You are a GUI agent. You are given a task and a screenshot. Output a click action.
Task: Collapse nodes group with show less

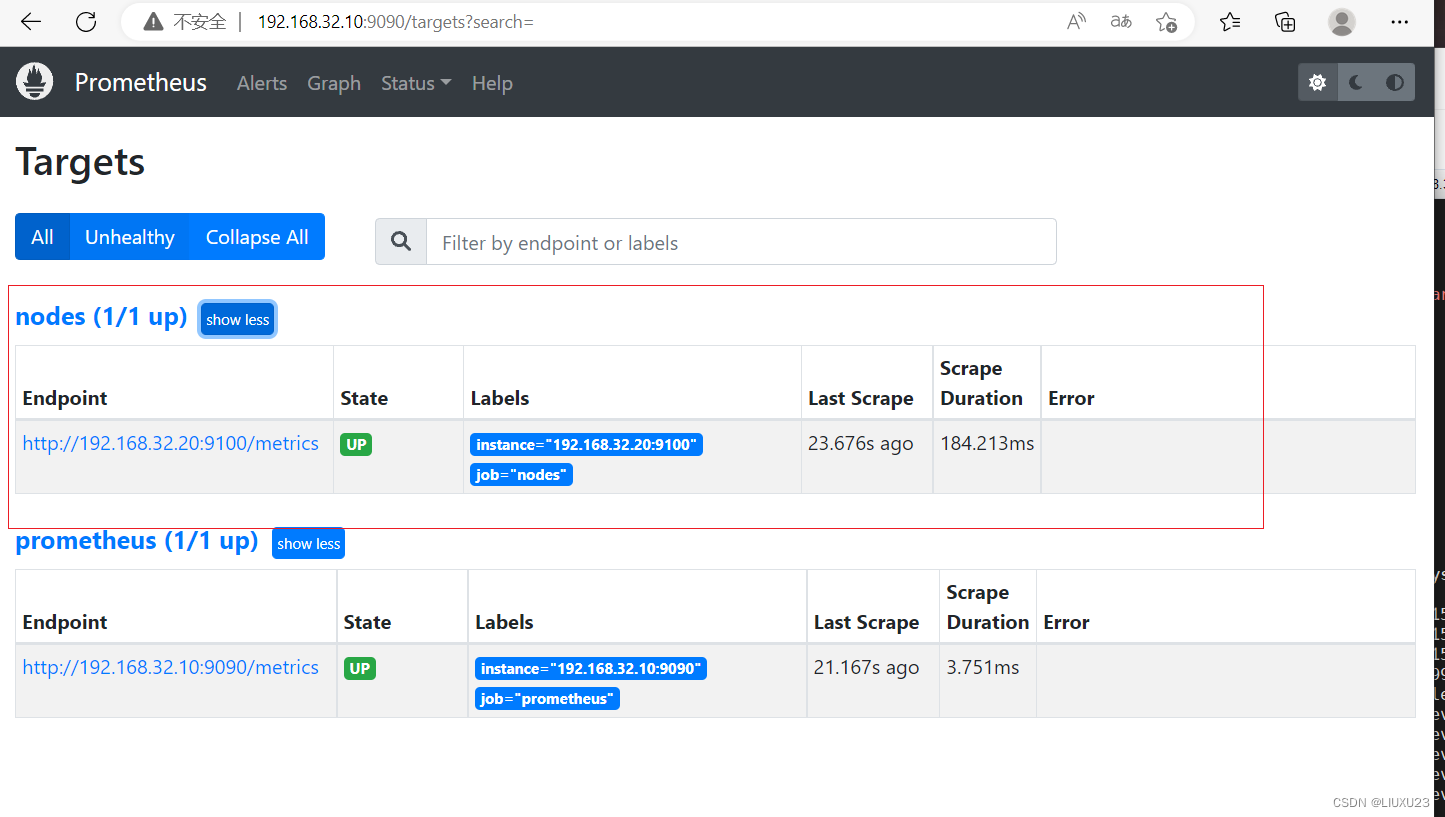(x=238, y=319)
